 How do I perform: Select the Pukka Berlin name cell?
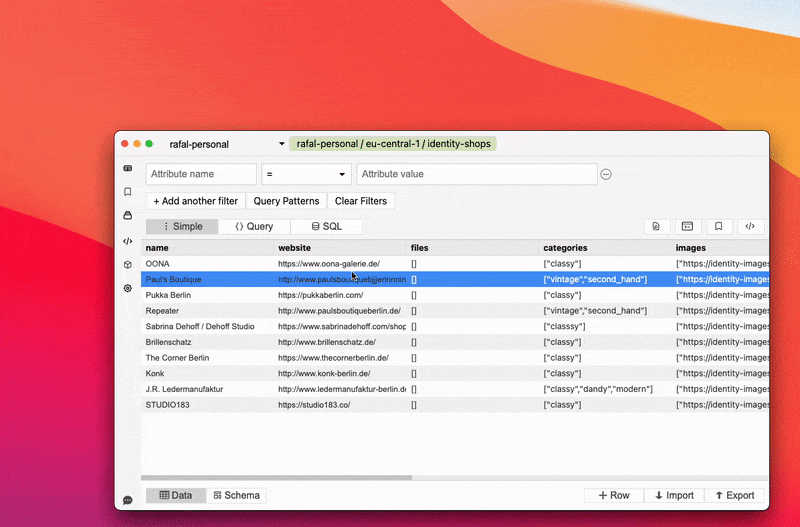click(207, 295)
